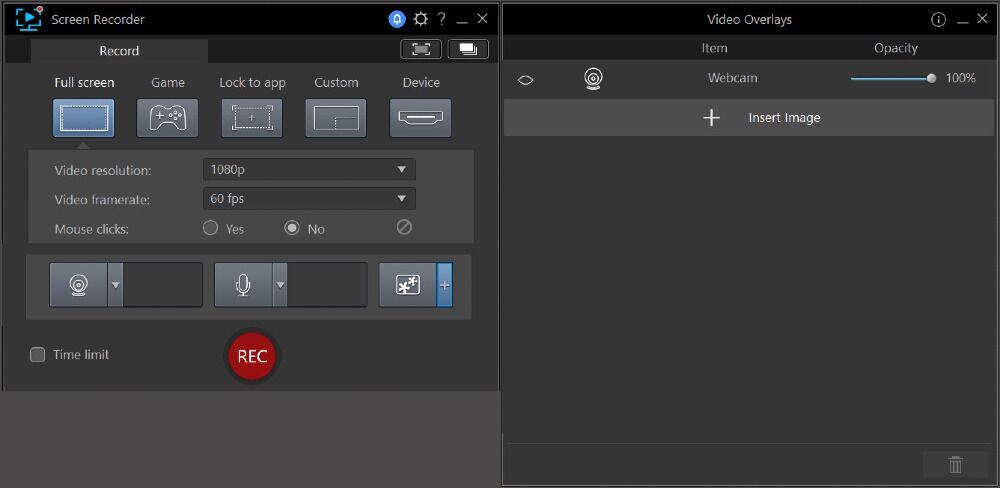The width and height of the screenshot is (1000, 488).
Task: Click the trash delete icon in Video Overlays
Action: click(x=955, y=464)
